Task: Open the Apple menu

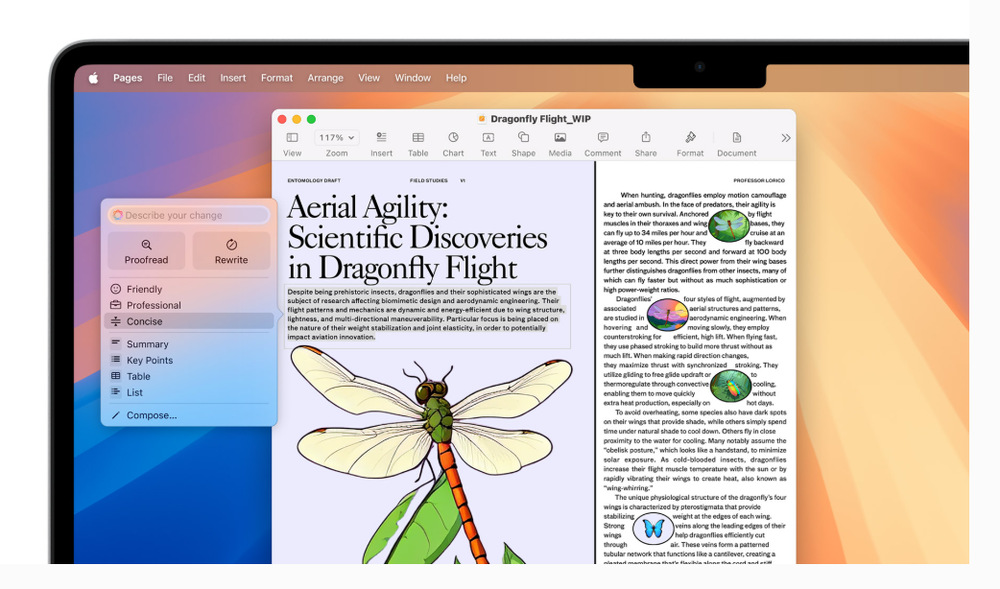Action: (93, 78)
